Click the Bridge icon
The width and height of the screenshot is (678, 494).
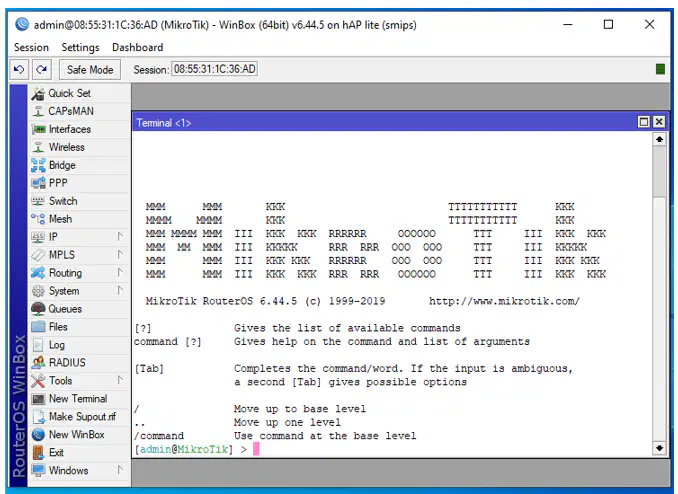[38, 165]
